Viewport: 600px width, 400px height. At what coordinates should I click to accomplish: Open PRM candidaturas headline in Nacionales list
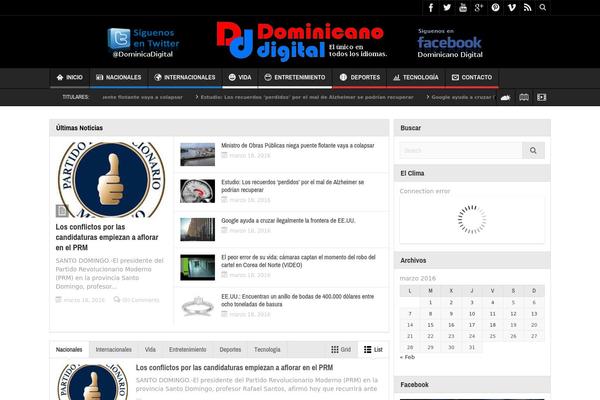[x=234, y=367]
